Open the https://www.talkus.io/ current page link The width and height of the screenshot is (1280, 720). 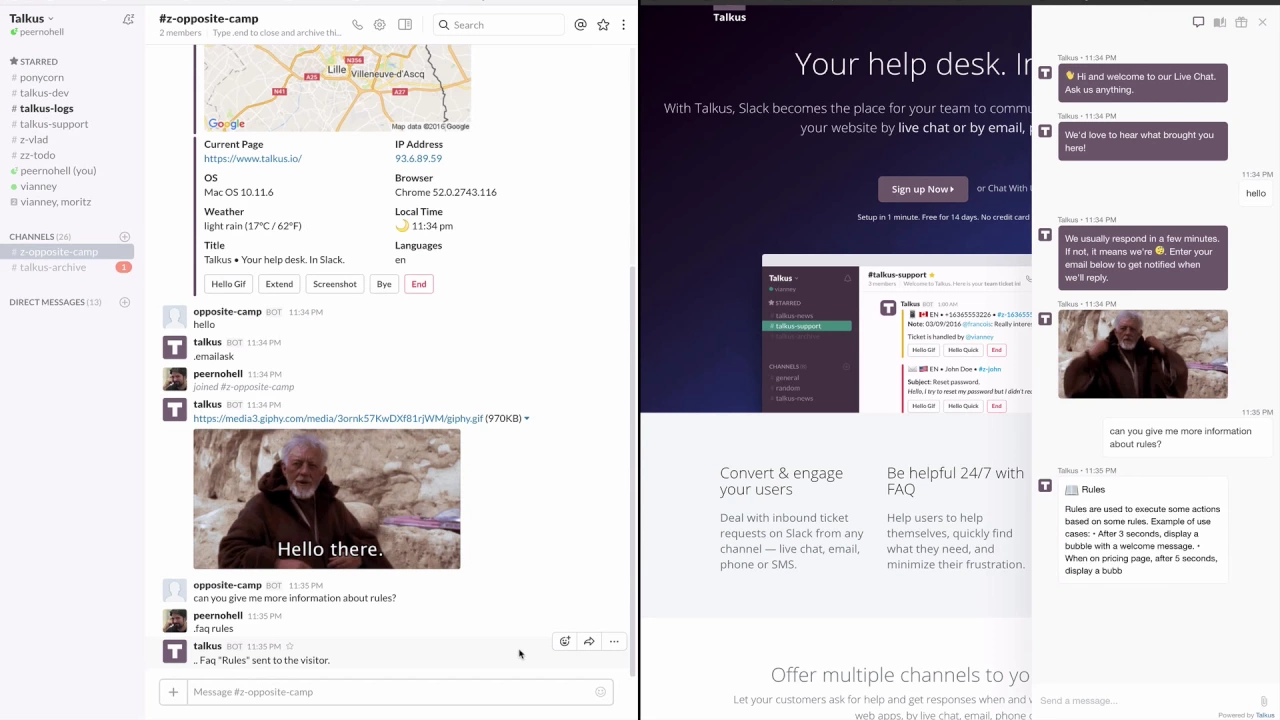(253, 158)
